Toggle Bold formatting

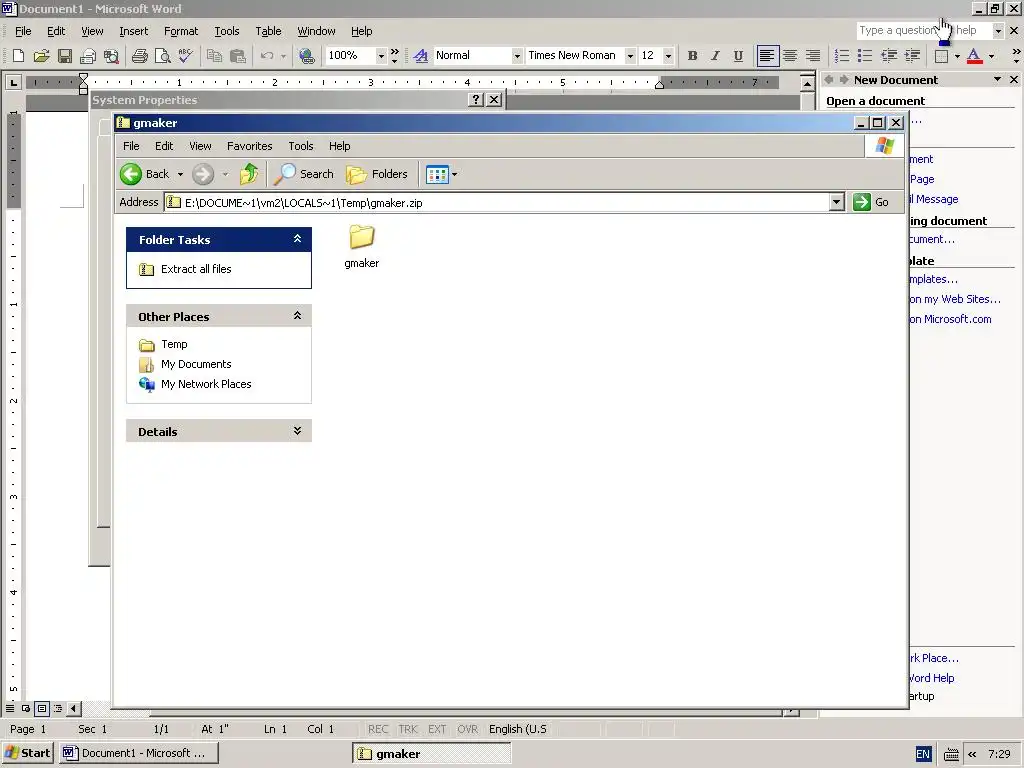click(692, 56)
